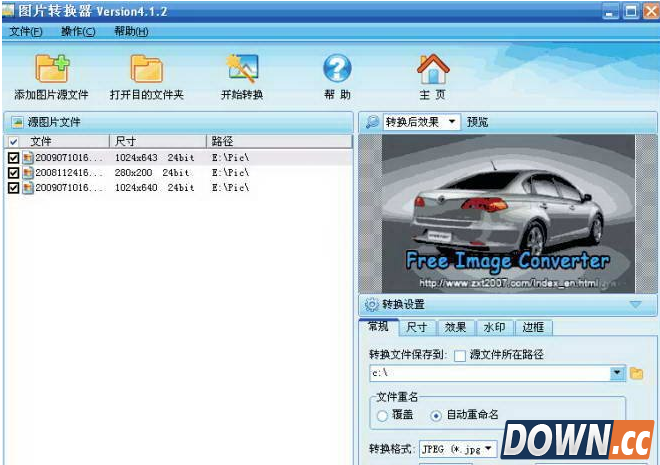660x465 pixels.
Task: Open the 帮助(H) menu
Action: pos(131,32)
